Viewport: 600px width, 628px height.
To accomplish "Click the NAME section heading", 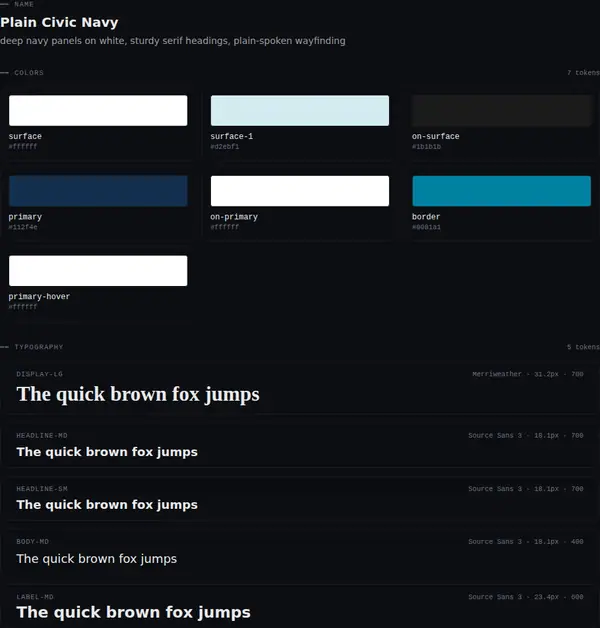I will coord(24,4).
